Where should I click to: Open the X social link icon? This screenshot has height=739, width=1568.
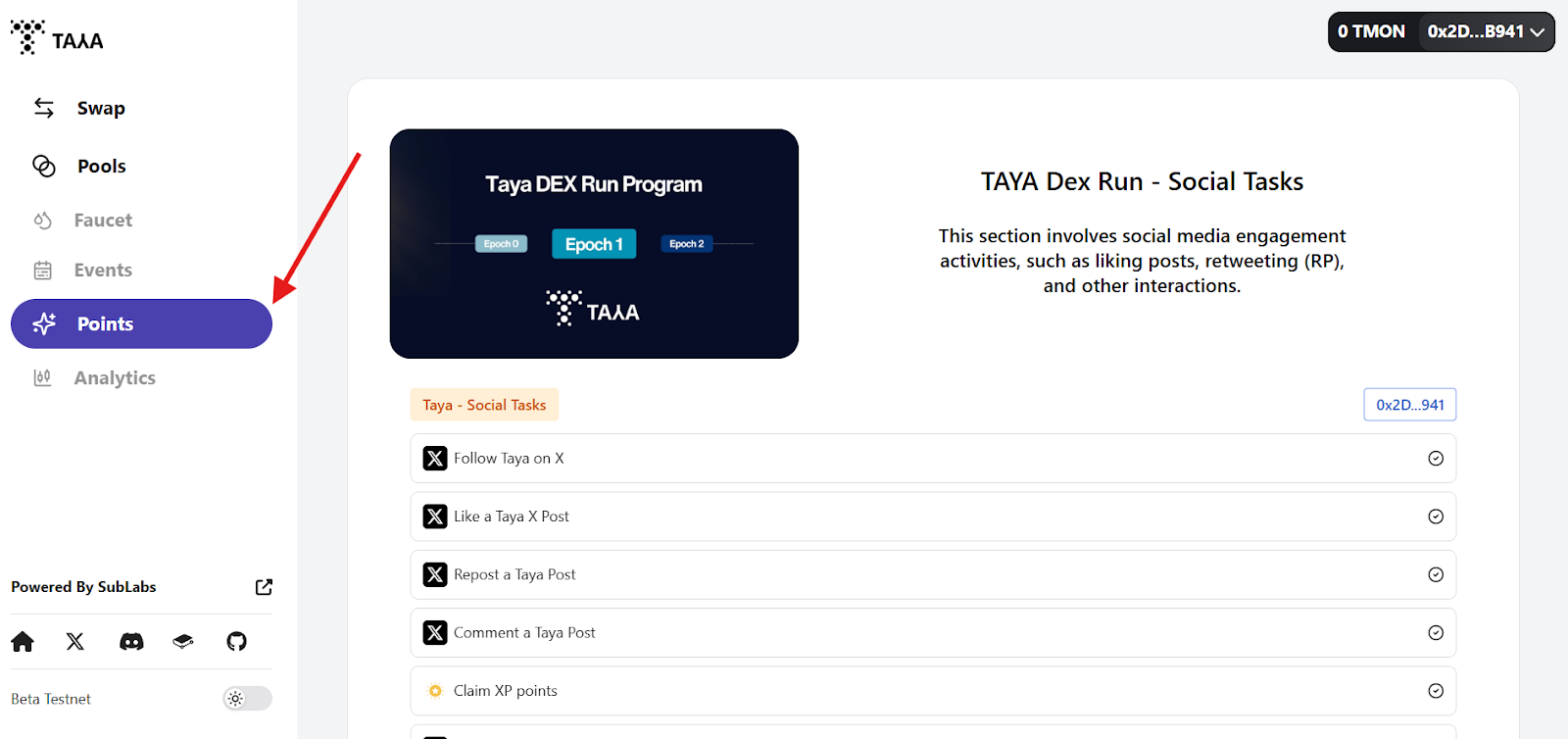[75, 641]
